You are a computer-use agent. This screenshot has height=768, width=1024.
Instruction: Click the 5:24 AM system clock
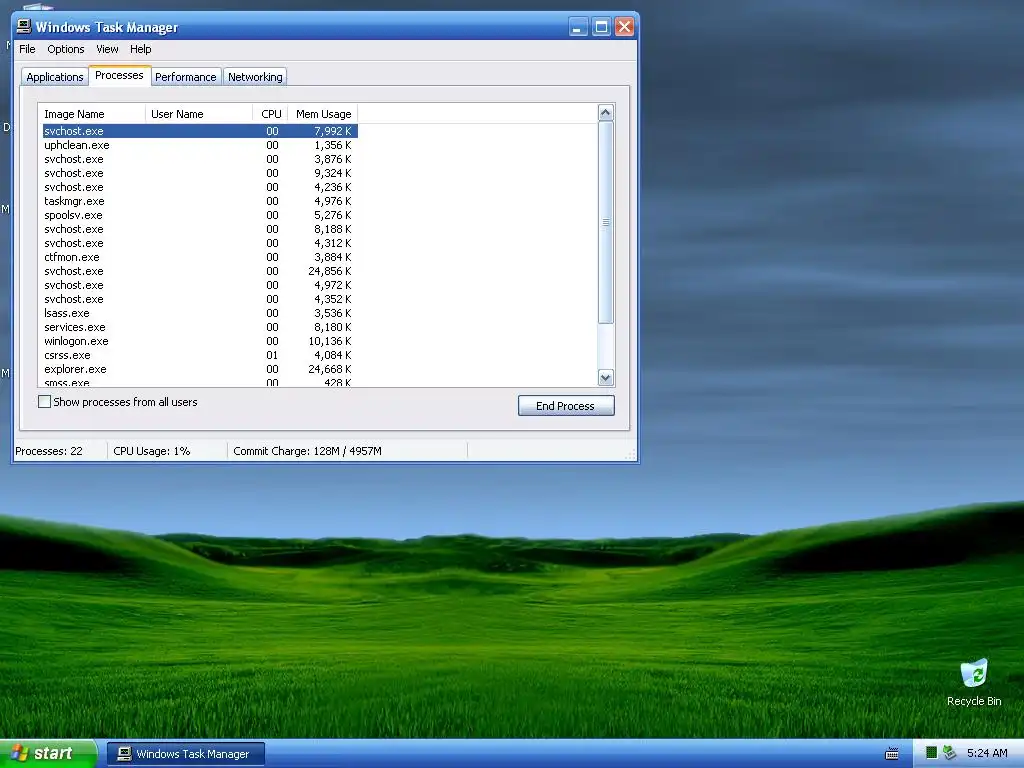pos(987,753)
